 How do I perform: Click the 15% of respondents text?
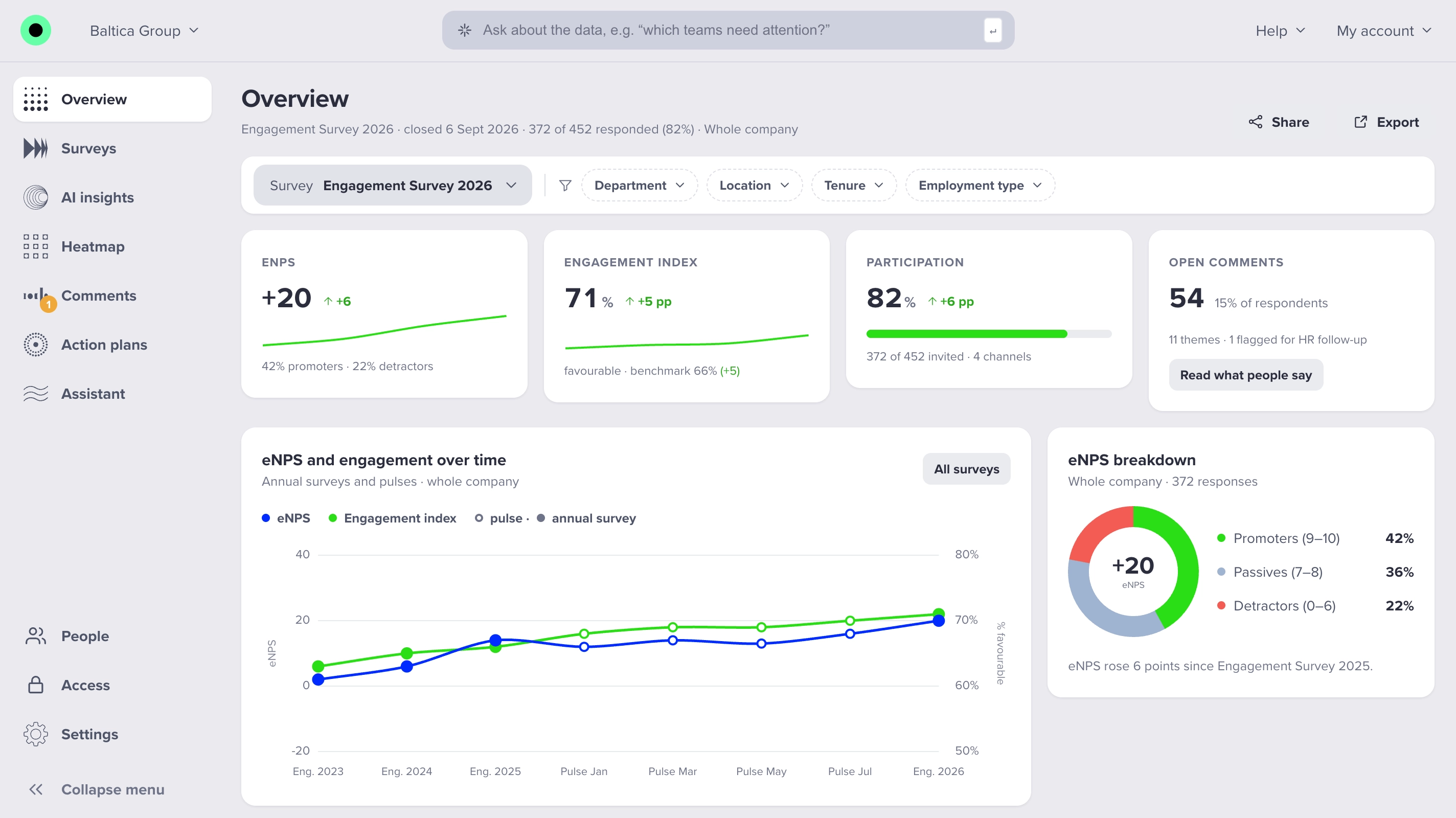[1270, 303]
